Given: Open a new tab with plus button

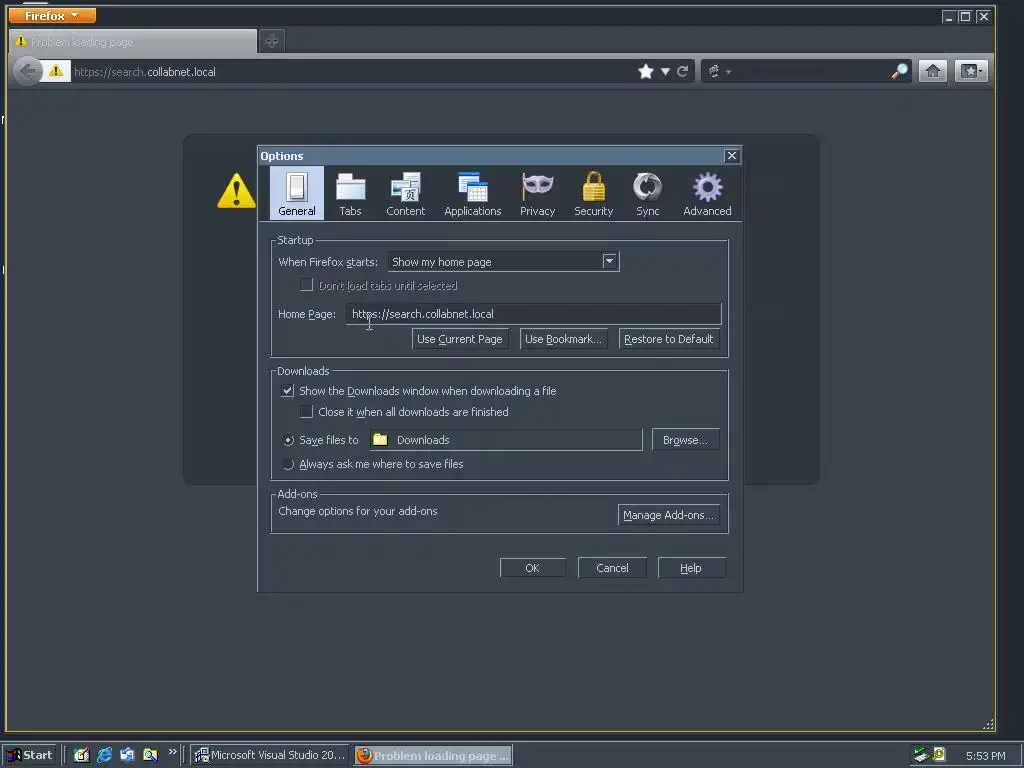Looking at the screenshot, I should (272, 41).
